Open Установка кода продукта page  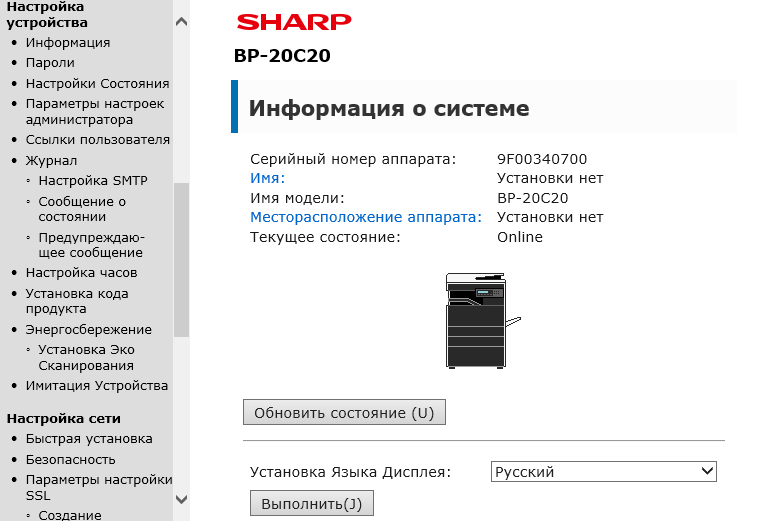pyautogui.click(x=77, y=301)
